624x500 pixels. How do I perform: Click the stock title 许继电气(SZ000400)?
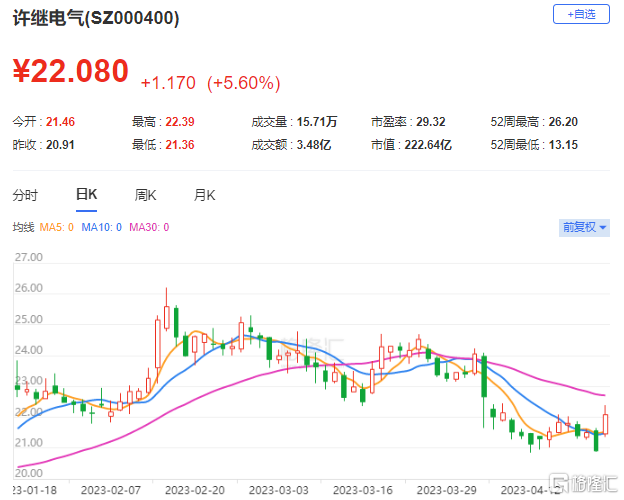pos(96,18)
